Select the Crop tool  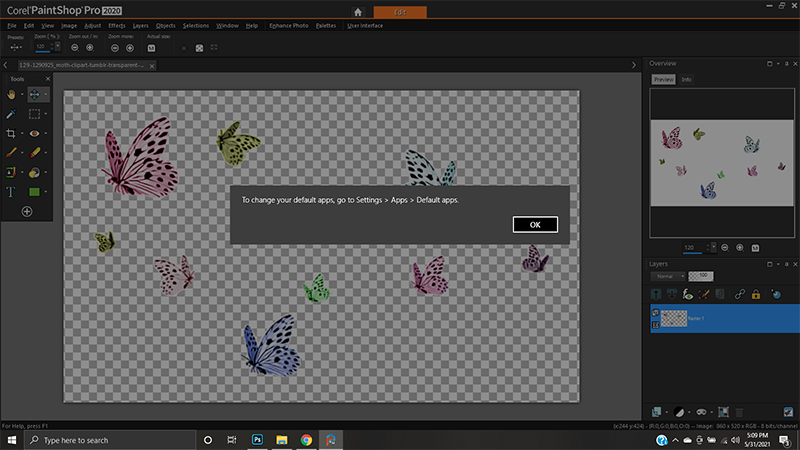12,133
